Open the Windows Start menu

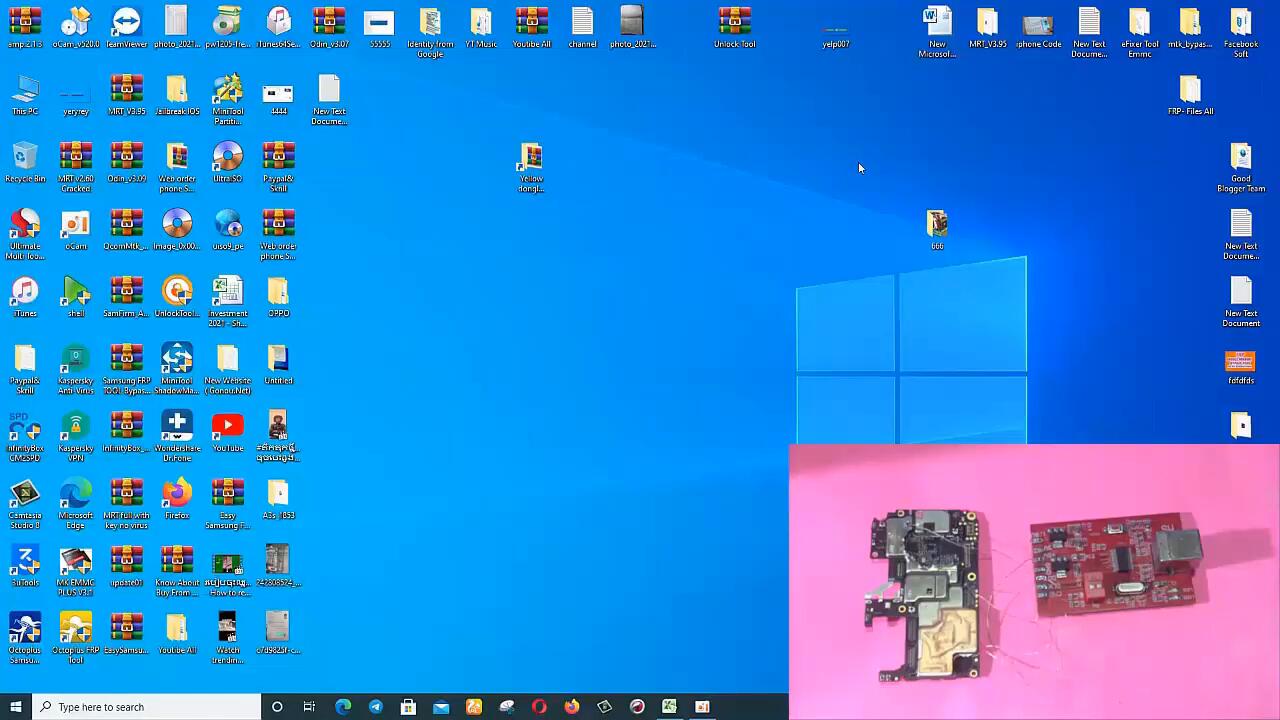pos(16,707)
